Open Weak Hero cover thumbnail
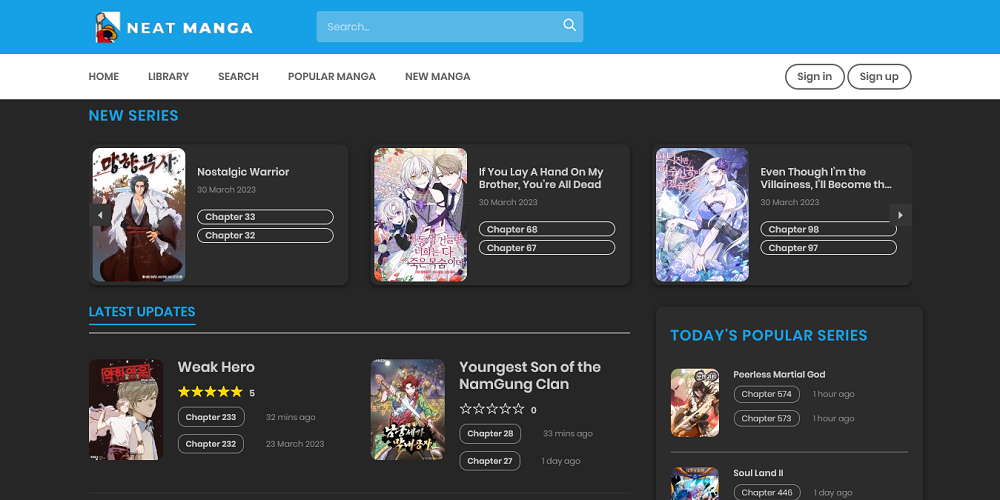This screenshot has width=1000, height=500. point(126,409)
